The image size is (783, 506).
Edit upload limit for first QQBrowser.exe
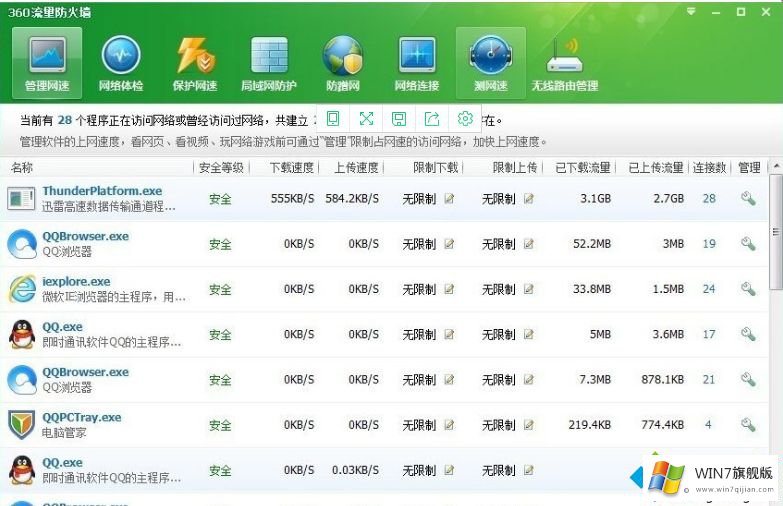(x=529, y=244)
